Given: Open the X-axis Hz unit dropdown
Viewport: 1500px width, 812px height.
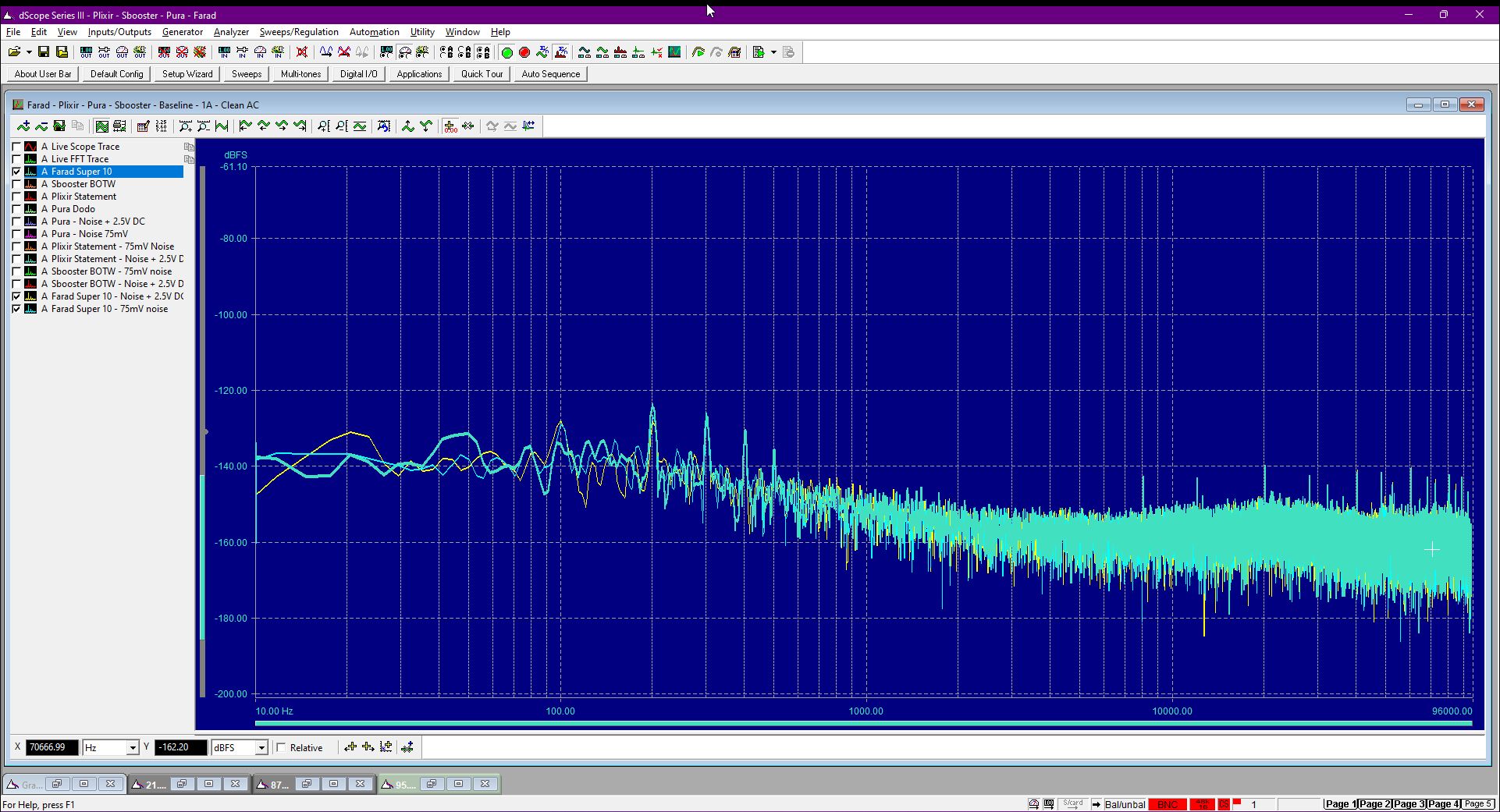Looking at the screenshot, I should pyautogui.click(x=133, y=747).
